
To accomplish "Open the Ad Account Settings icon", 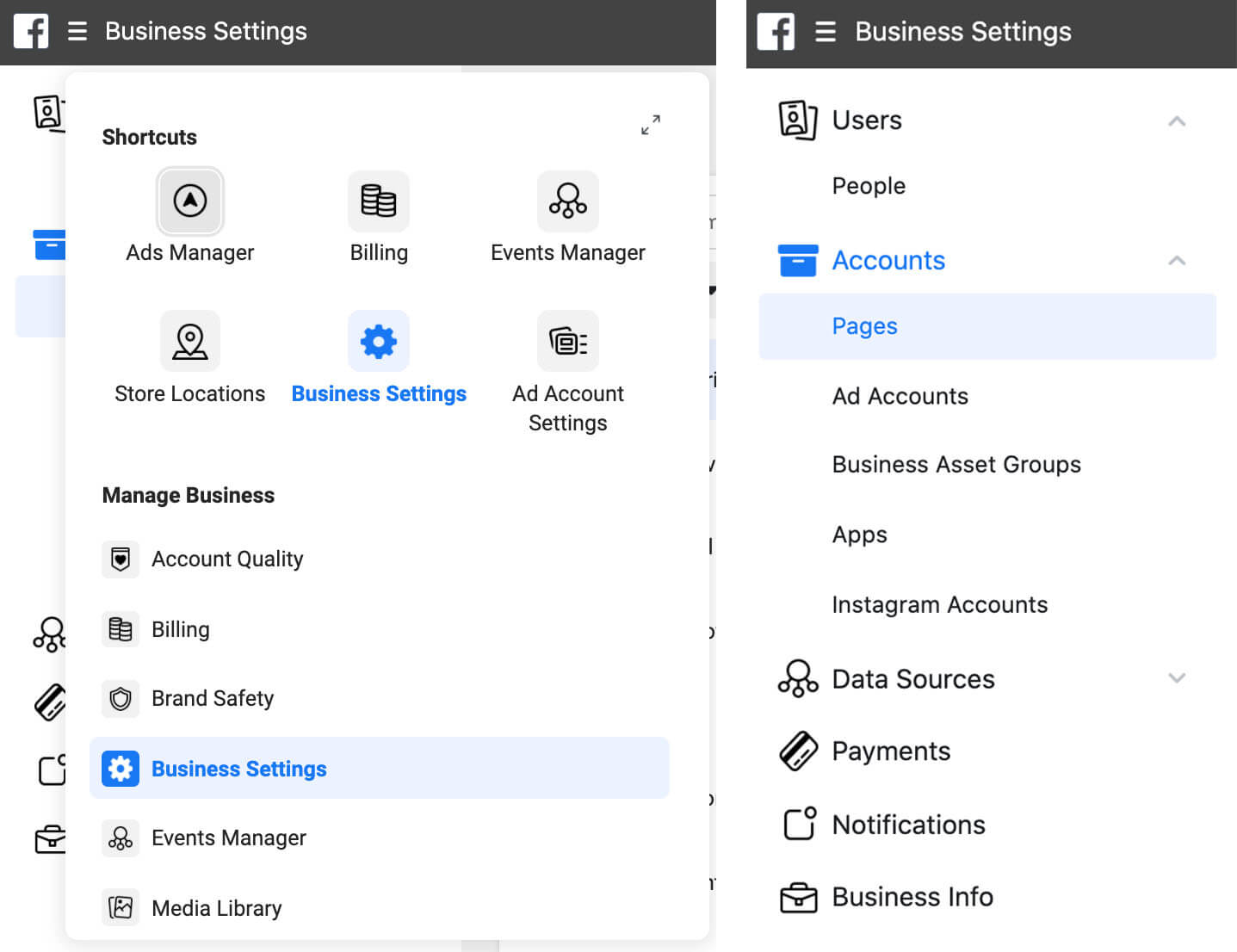I will (567, 341).
